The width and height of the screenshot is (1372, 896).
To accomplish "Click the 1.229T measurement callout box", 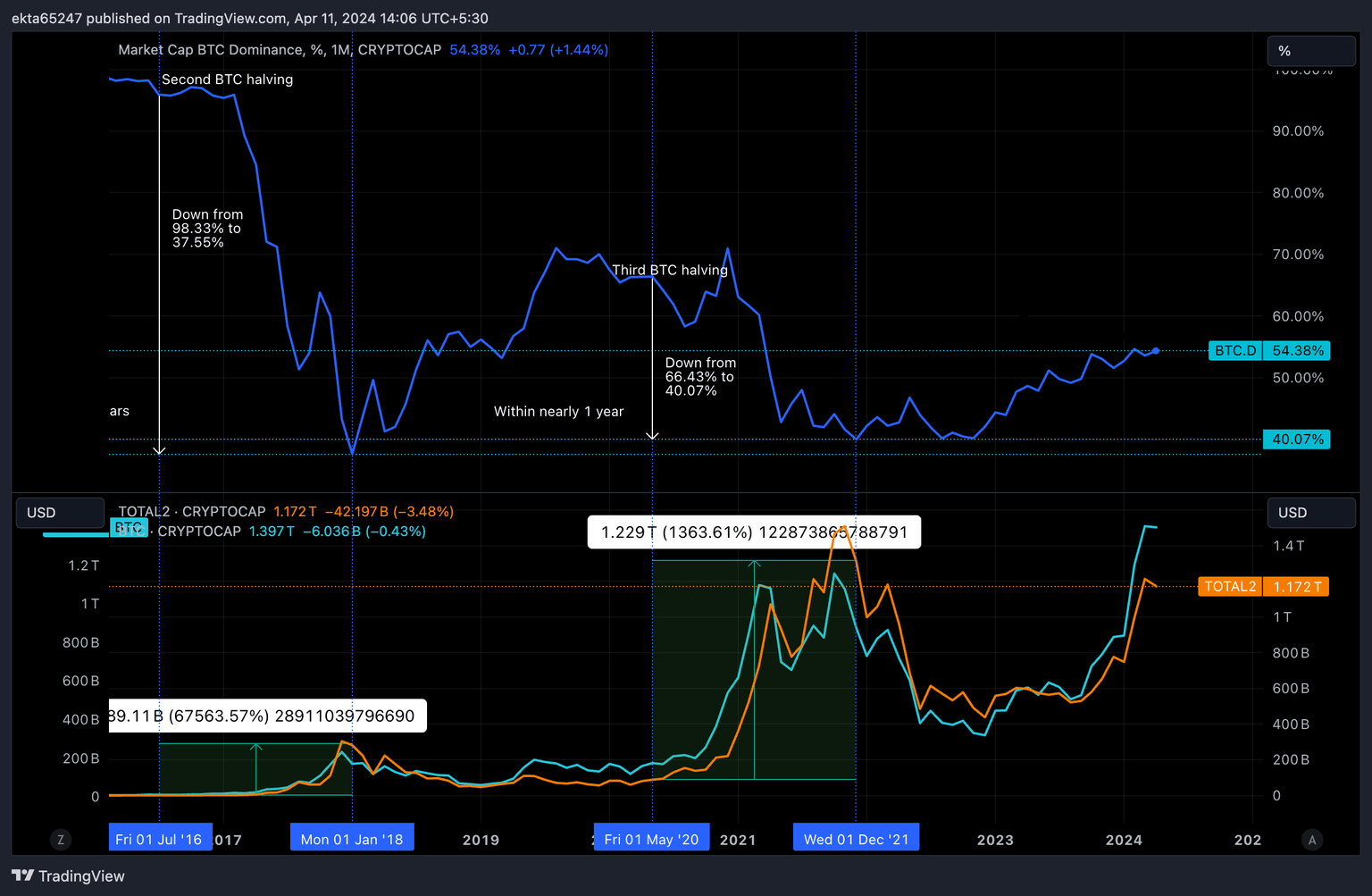I will (753, 532).
